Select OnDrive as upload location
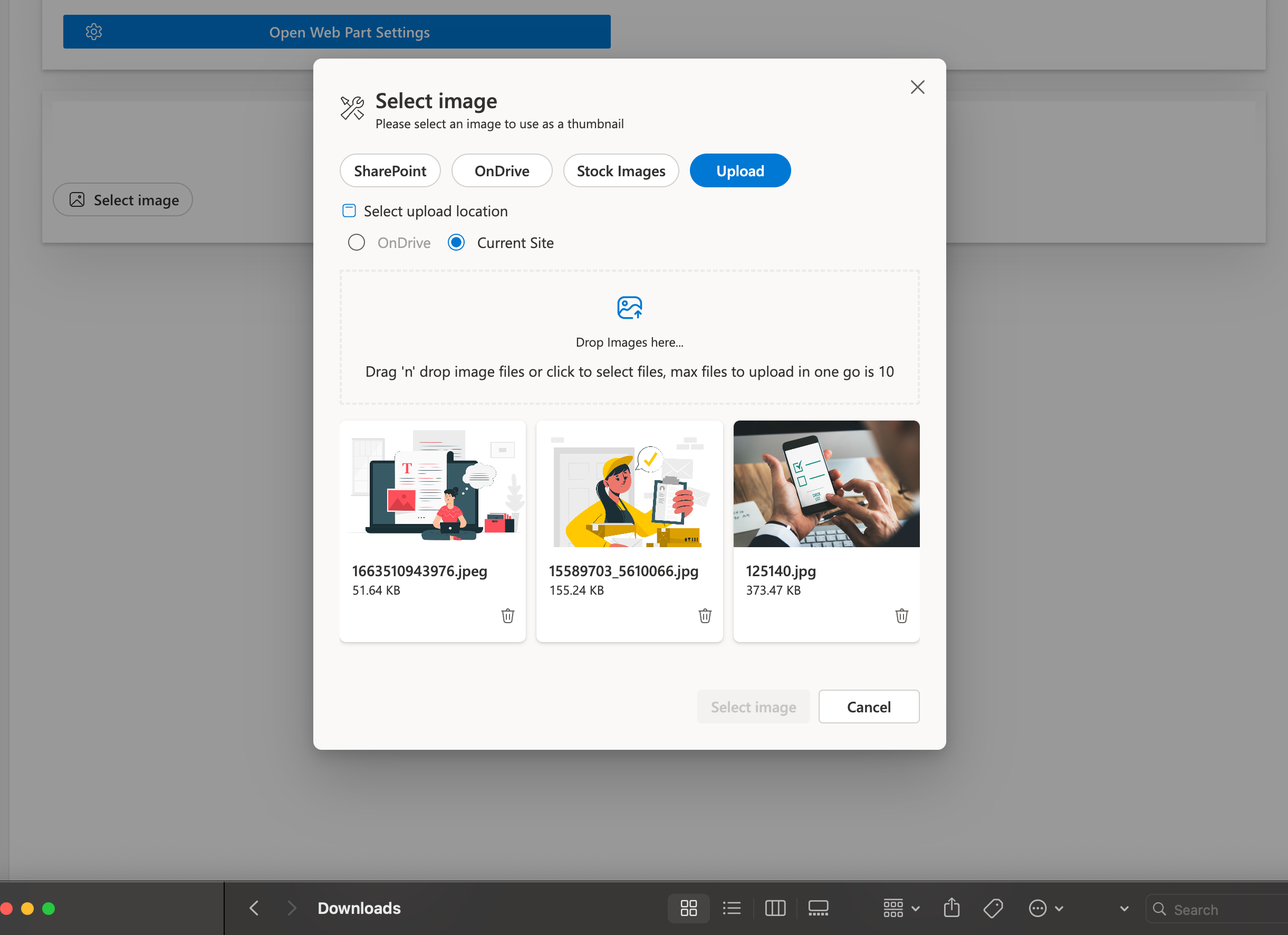The width and height of the screenshot is (1288, 935). [357, 243]
